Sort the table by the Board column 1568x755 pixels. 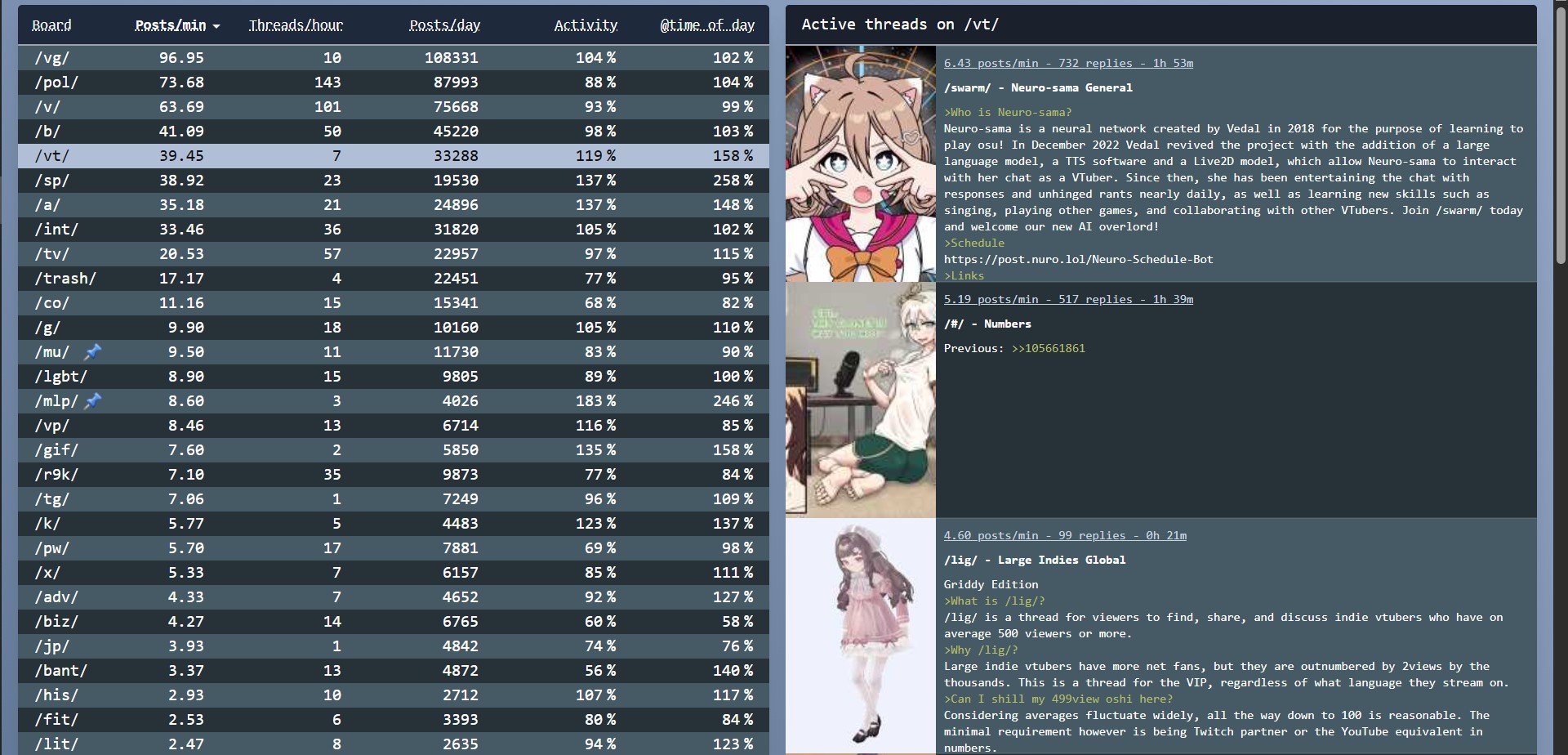pos(51,25)
